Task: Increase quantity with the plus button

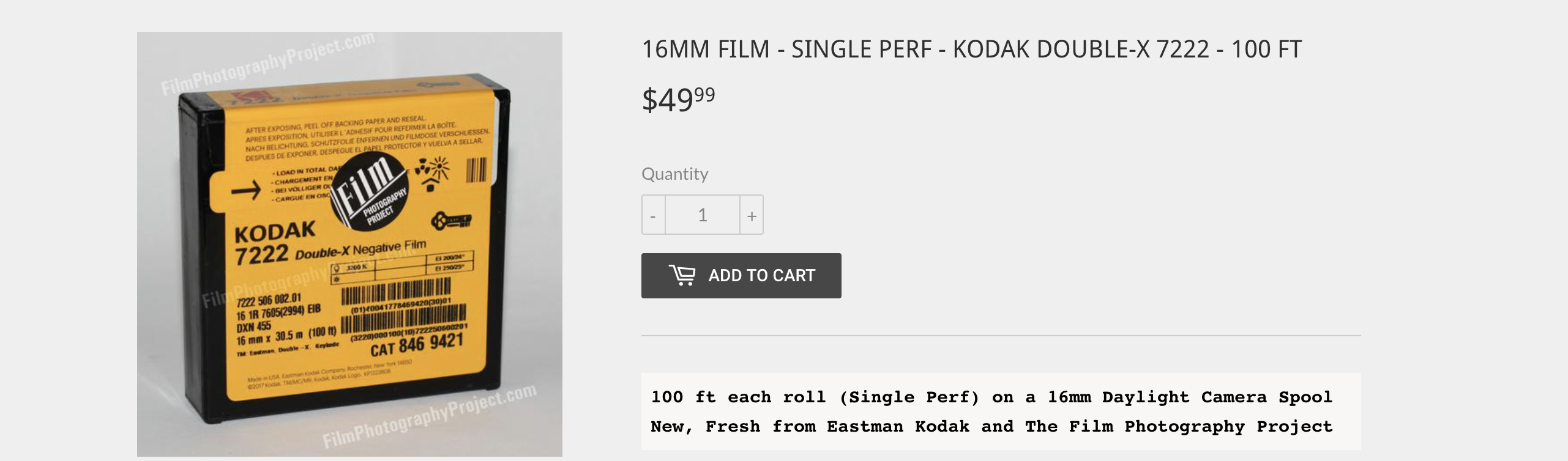Action: [x=752, y=215]
